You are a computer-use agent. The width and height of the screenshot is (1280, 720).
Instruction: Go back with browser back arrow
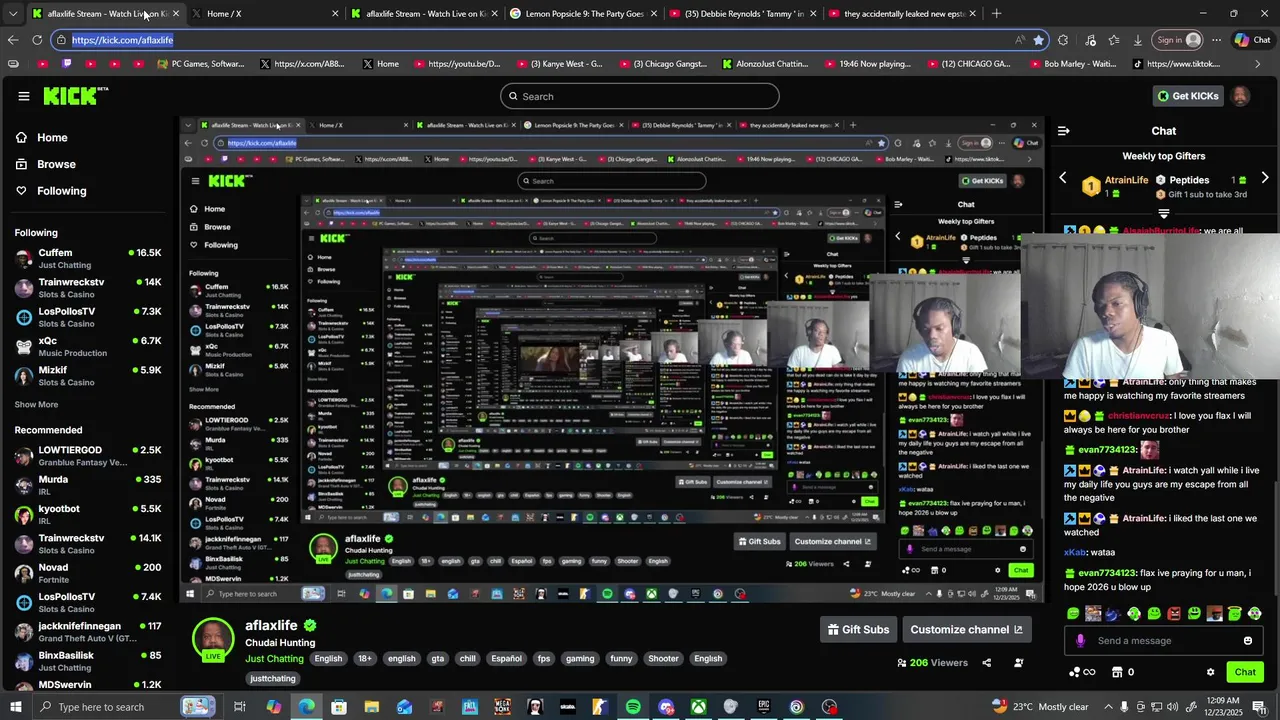12,40
